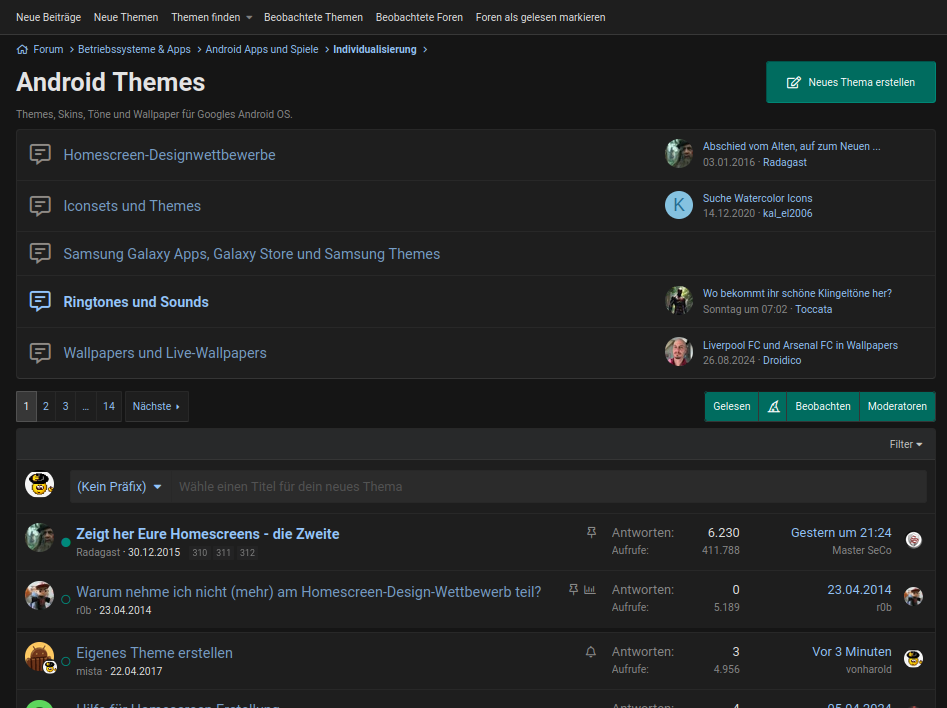
Task: Open Forum breadcrumb link
Action: pos(48,50)
